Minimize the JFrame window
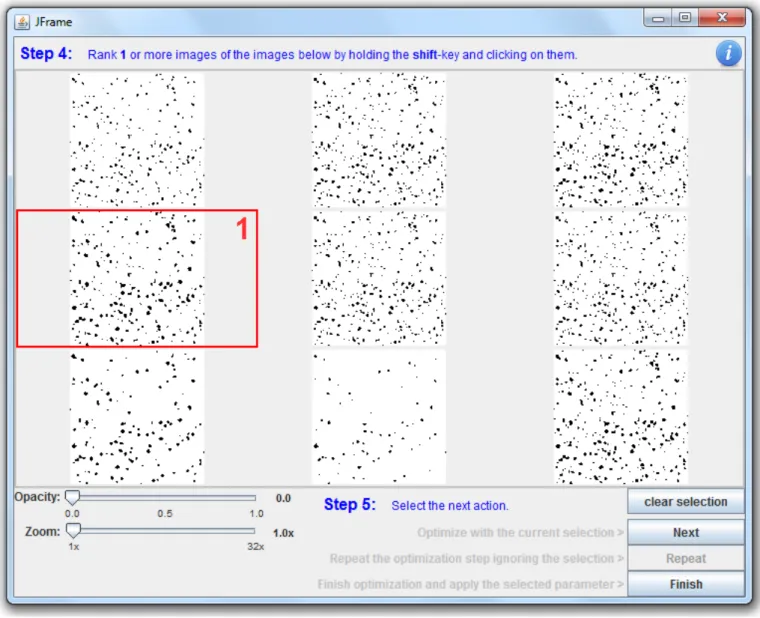Image resolution: width=760 pixels, height=618 pixels. (x=658, y=18)
